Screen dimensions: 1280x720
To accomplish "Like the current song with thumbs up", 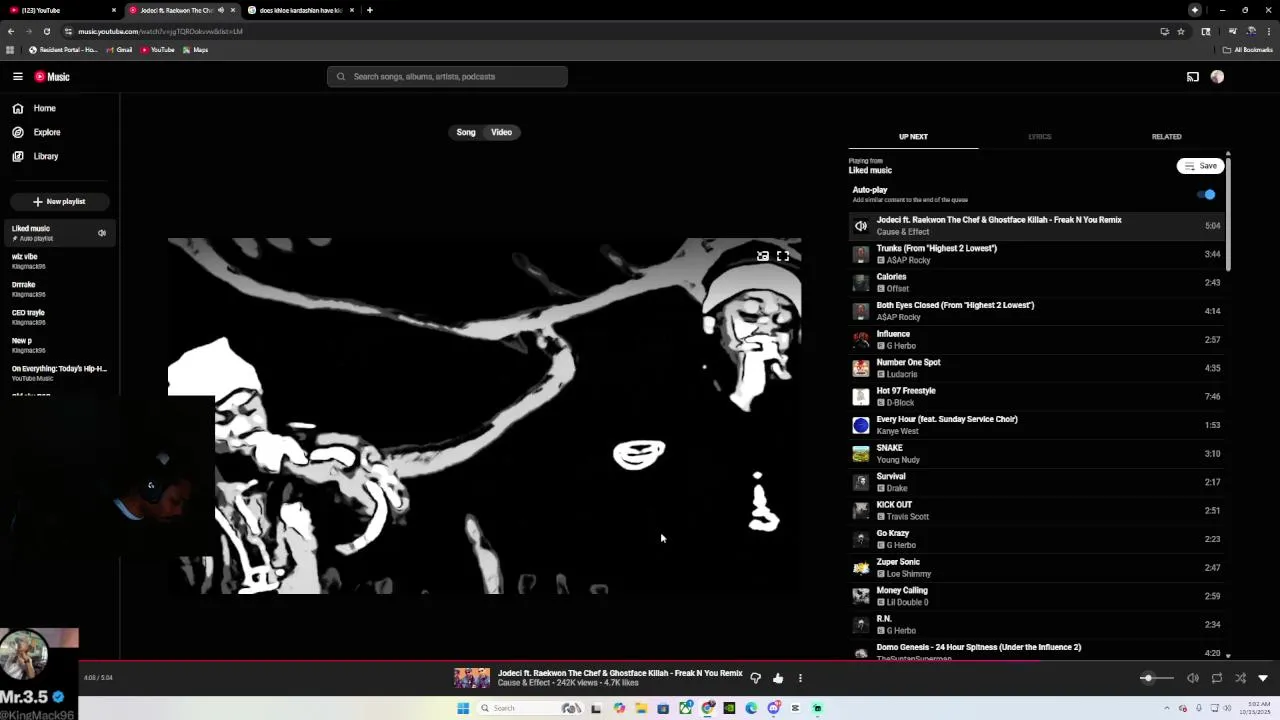I will 778,678.
